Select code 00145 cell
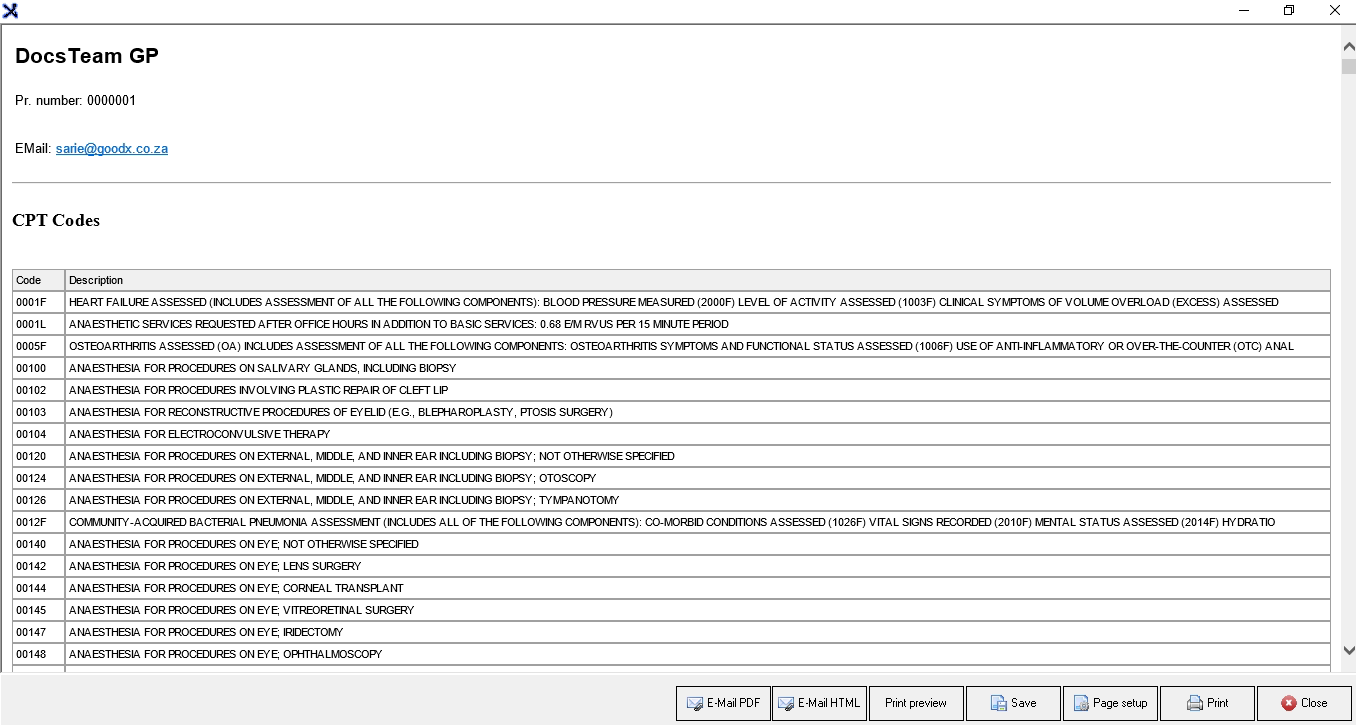 click(39, 610)
